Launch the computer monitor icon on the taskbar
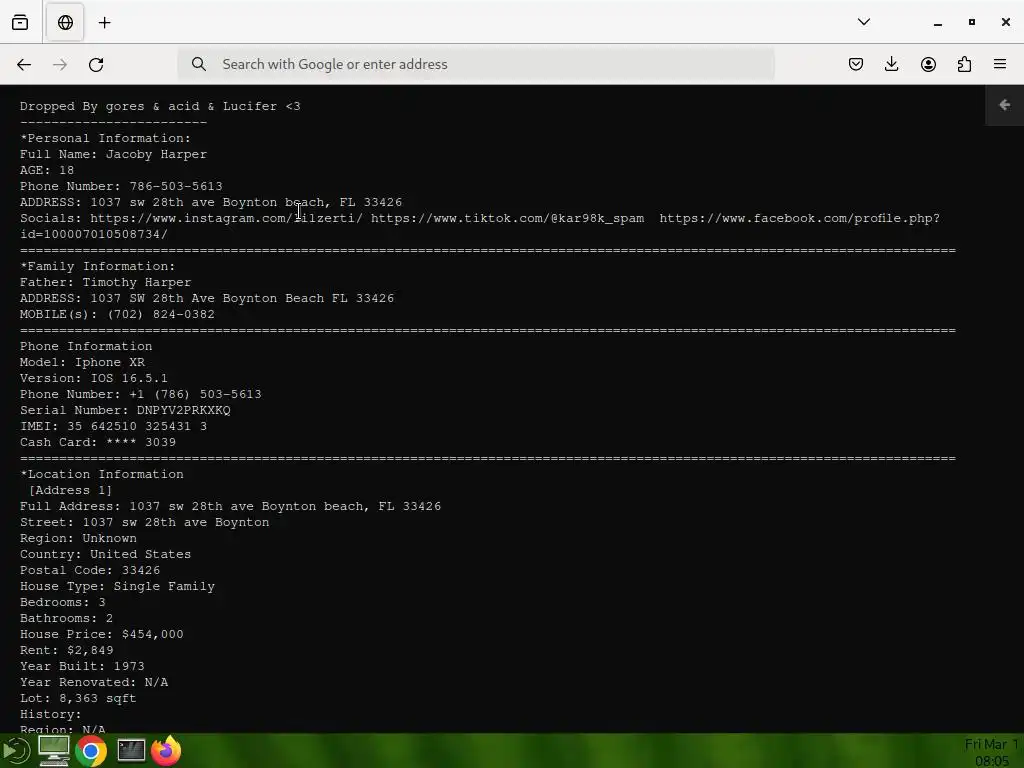Viewport: 1024px width, 768px height. click(54, 751)
